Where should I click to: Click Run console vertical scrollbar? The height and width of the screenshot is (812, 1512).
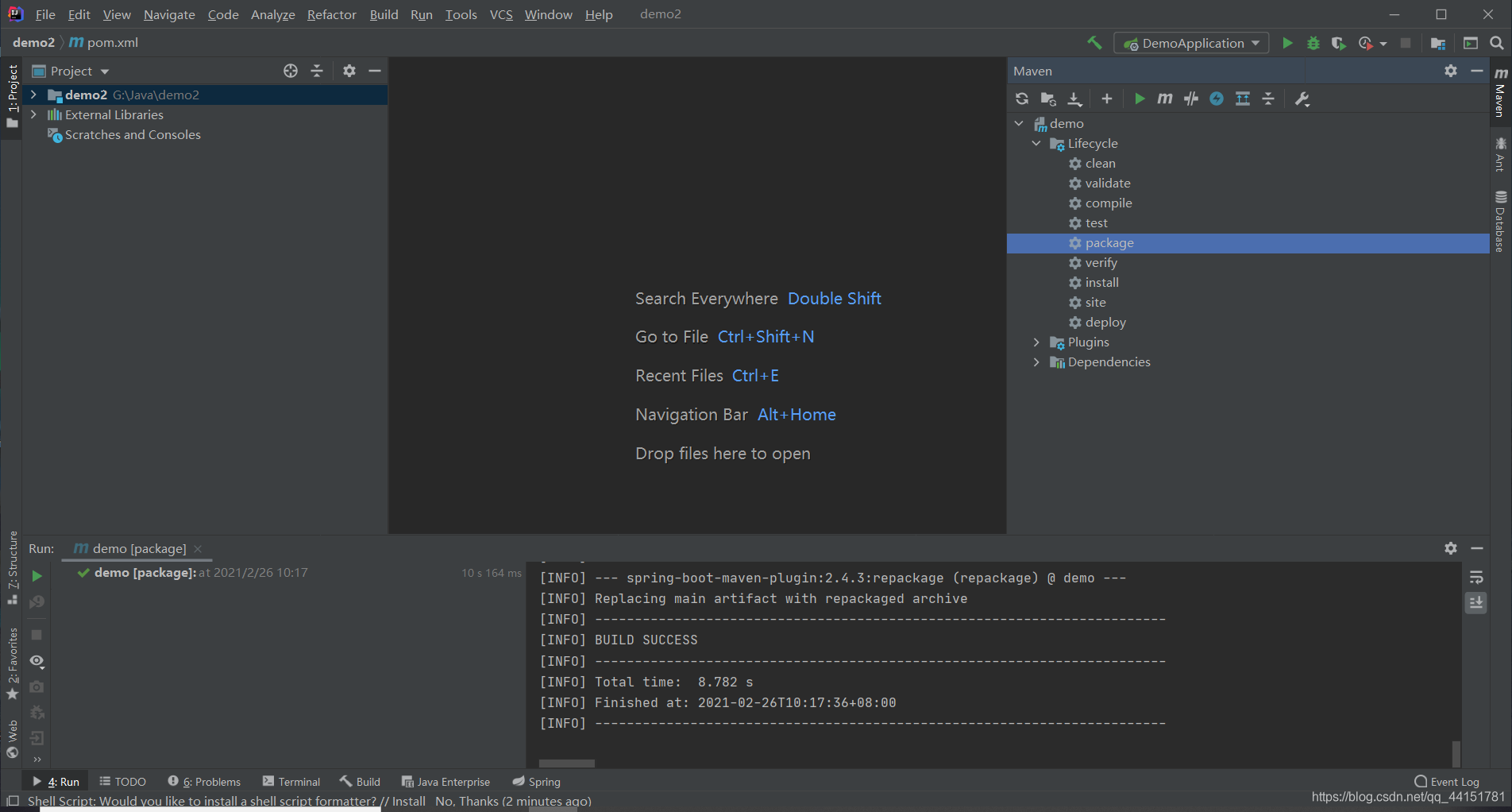coord(1456,752)
